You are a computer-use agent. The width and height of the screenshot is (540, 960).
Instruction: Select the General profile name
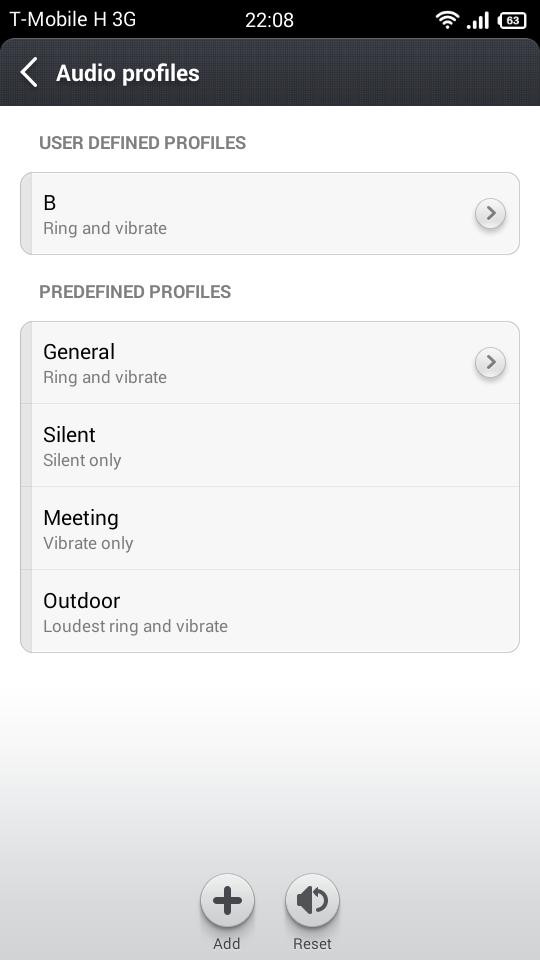pos(79,352)
